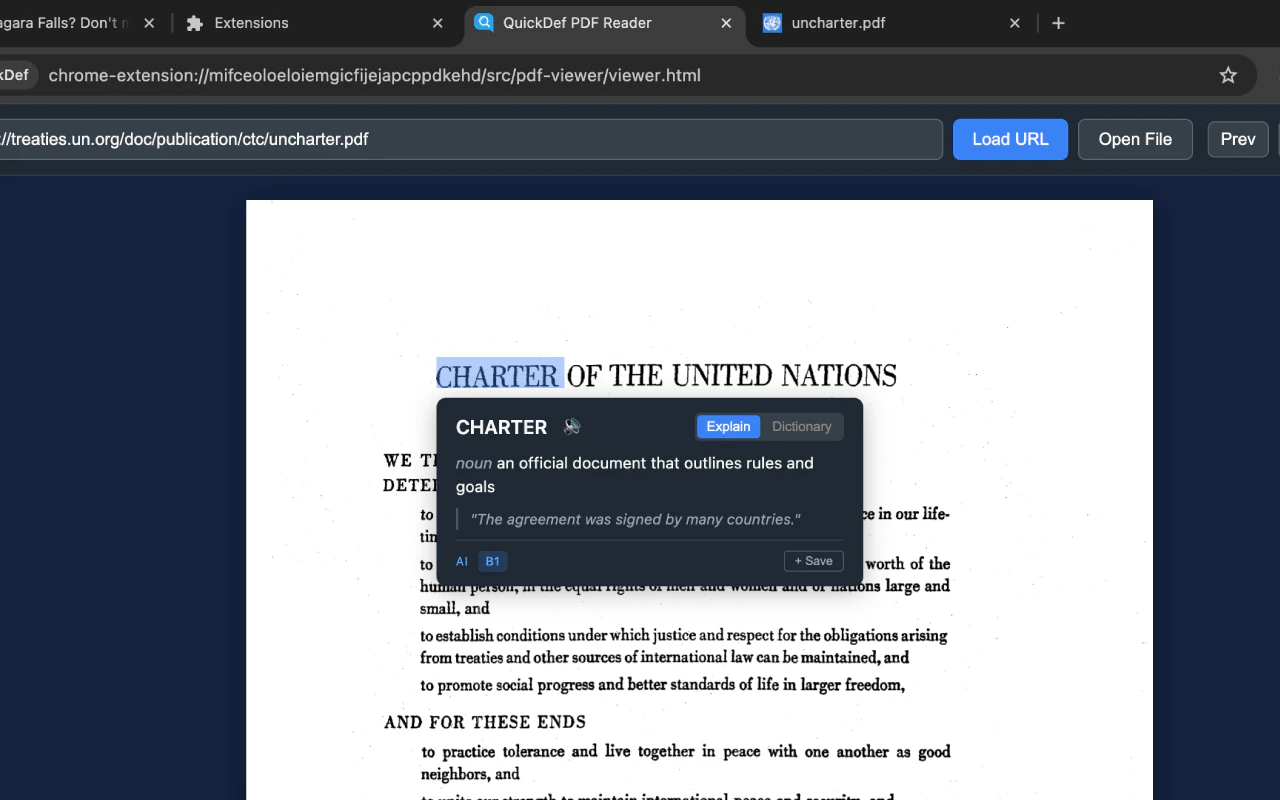
Task: Click the line 'to establish conditions under which justice'
Action: coord(684,635)
